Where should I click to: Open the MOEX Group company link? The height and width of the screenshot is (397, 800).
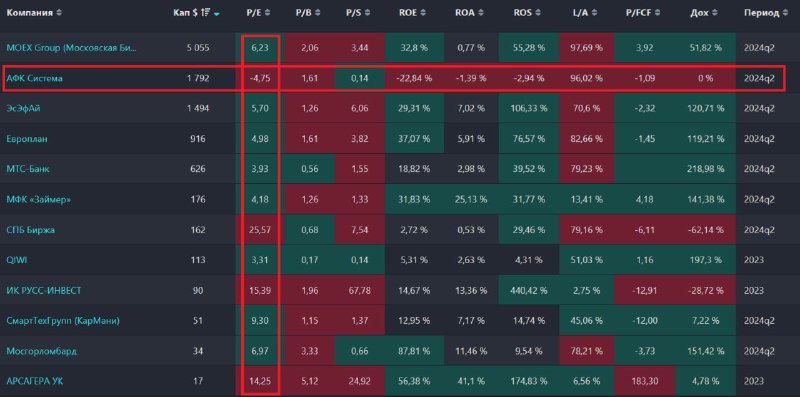[x=72, y=48]
